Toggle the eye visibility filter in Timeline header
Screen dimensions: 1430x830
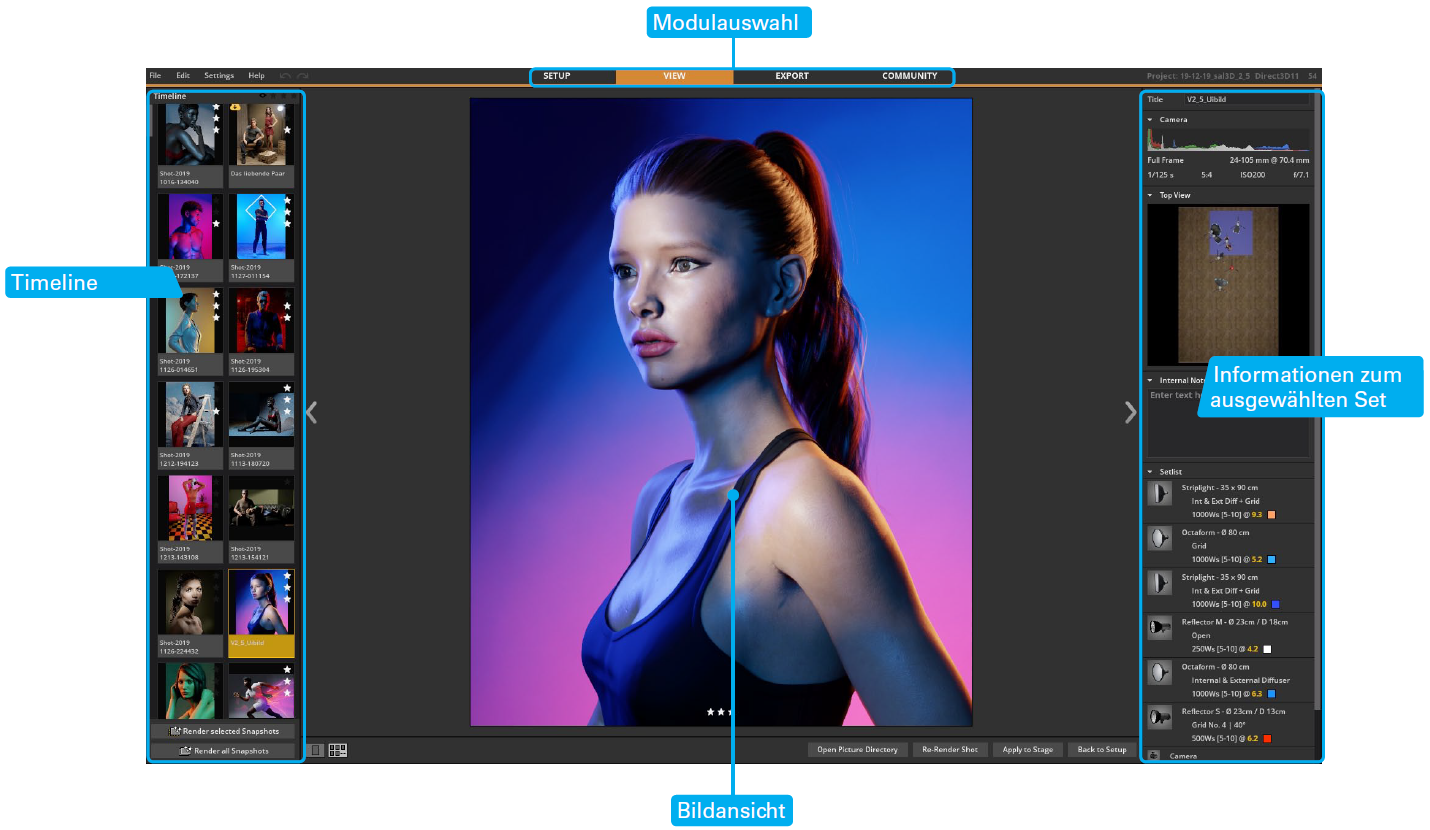(x=262, y=96)
